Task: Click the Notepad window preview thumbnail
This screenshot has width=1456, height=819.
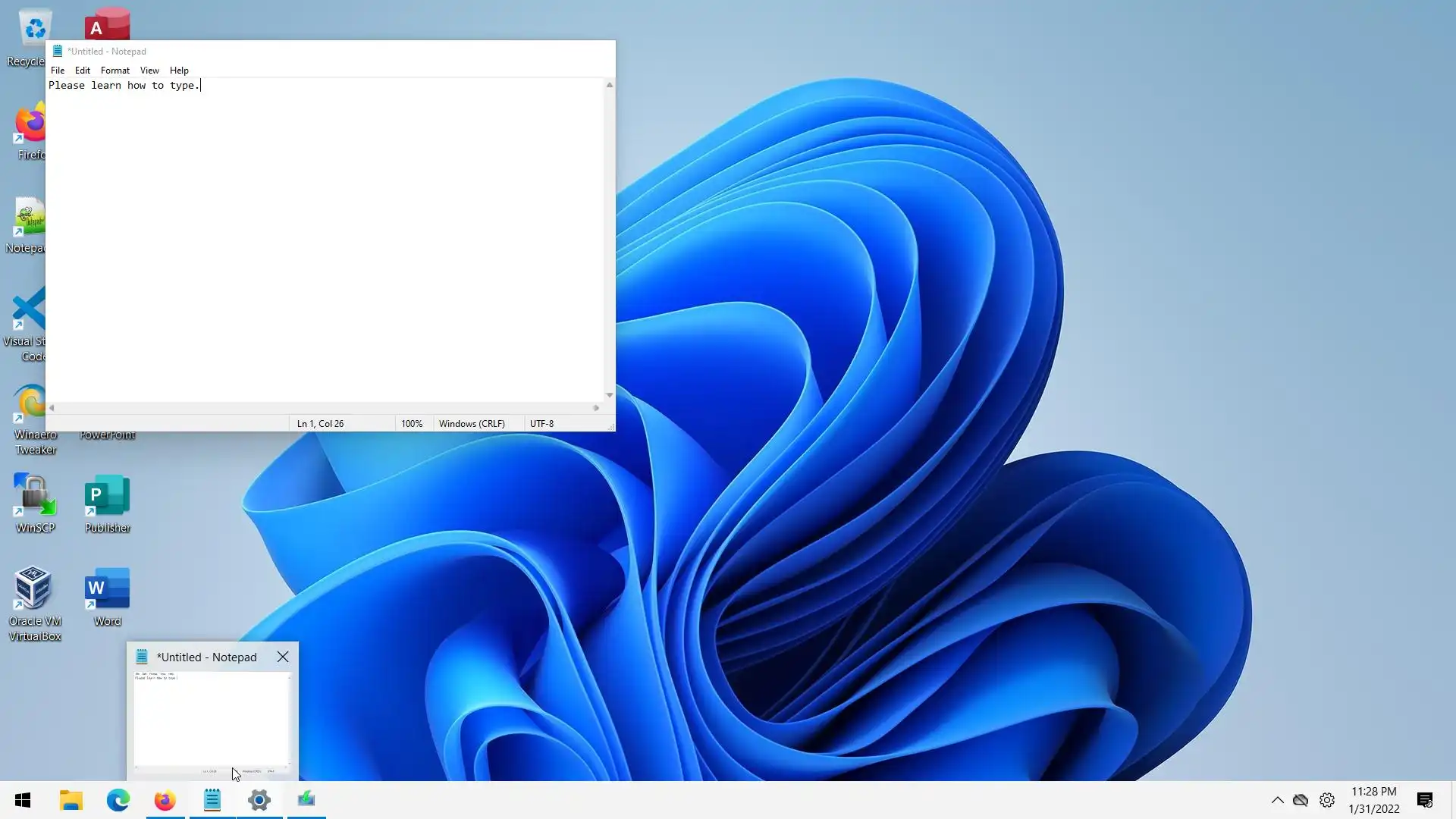Action: pos(212,720)
